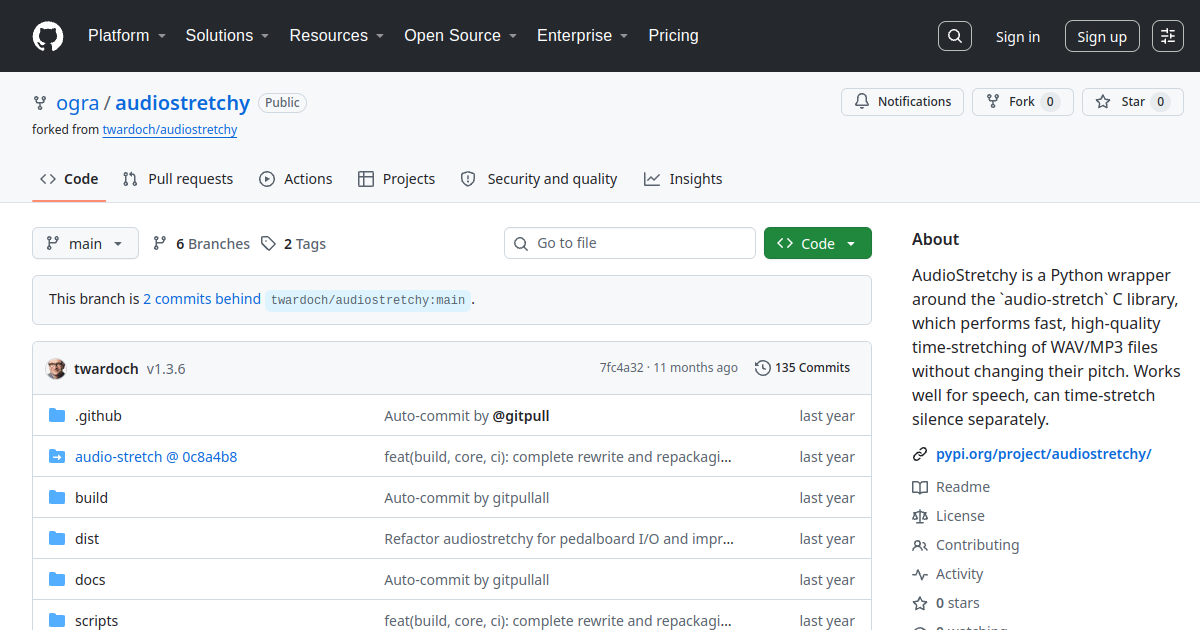Open the Activity link
This screenshot has height=630, width=1200.
[948, 574]
